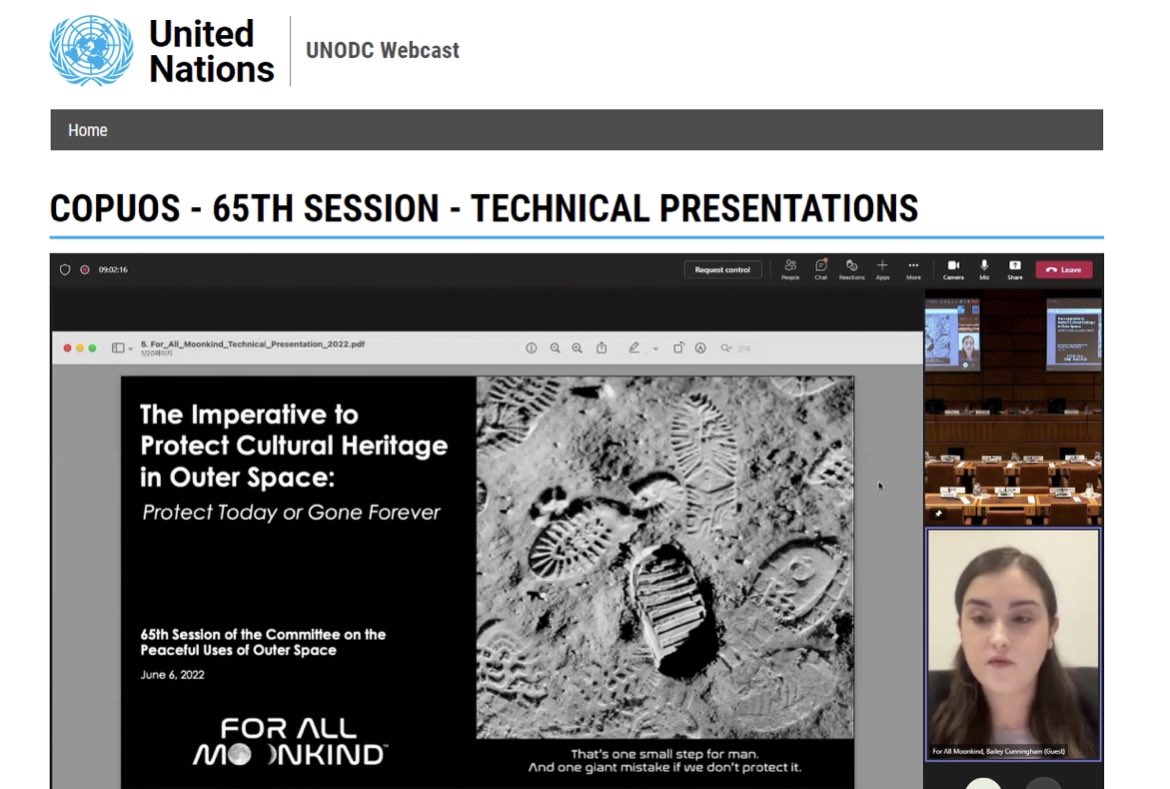
Task: Click the zoom in magnifier icon
Action: point(577,348)
